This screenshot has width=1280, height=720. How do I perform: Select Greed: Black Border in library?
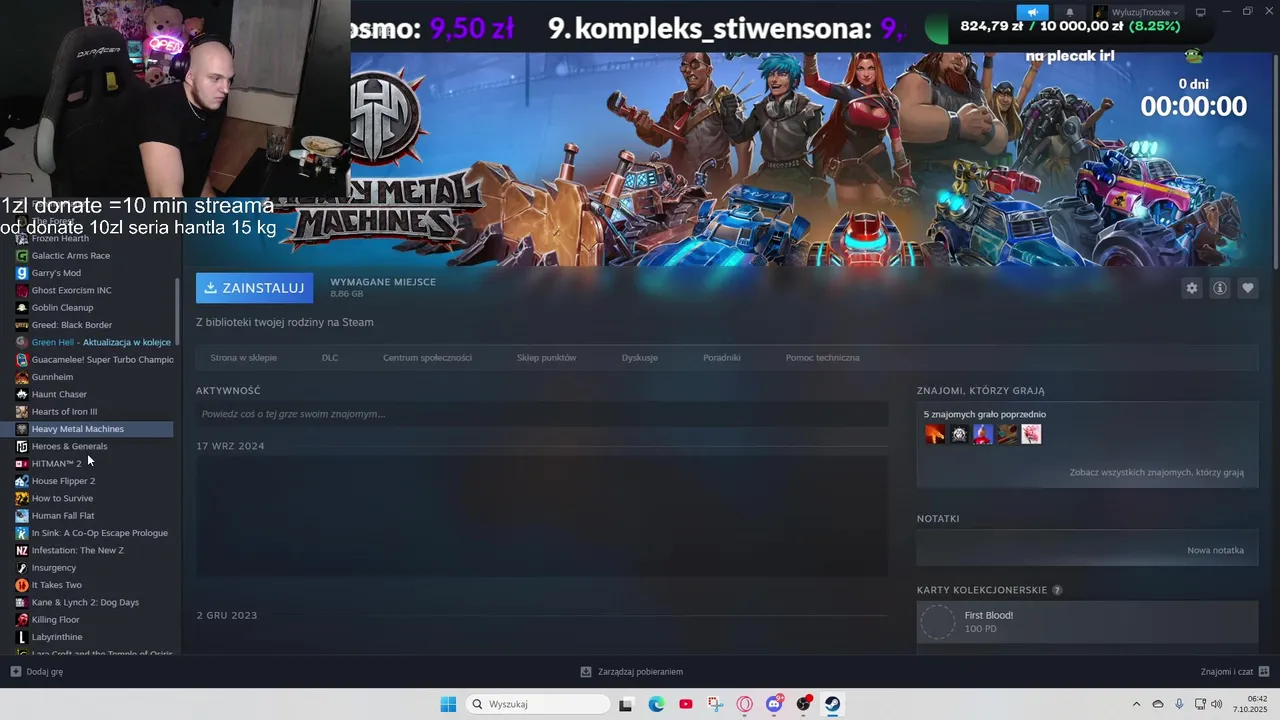(72, 325)
